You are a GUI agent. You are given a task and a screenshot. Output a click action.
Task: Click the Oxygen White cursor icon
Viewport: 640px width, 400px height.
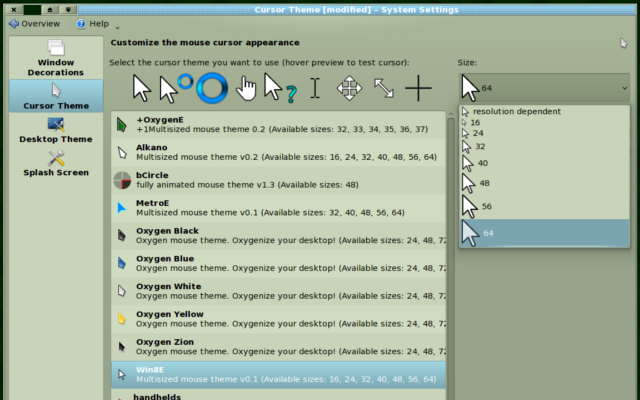point(122,291)
